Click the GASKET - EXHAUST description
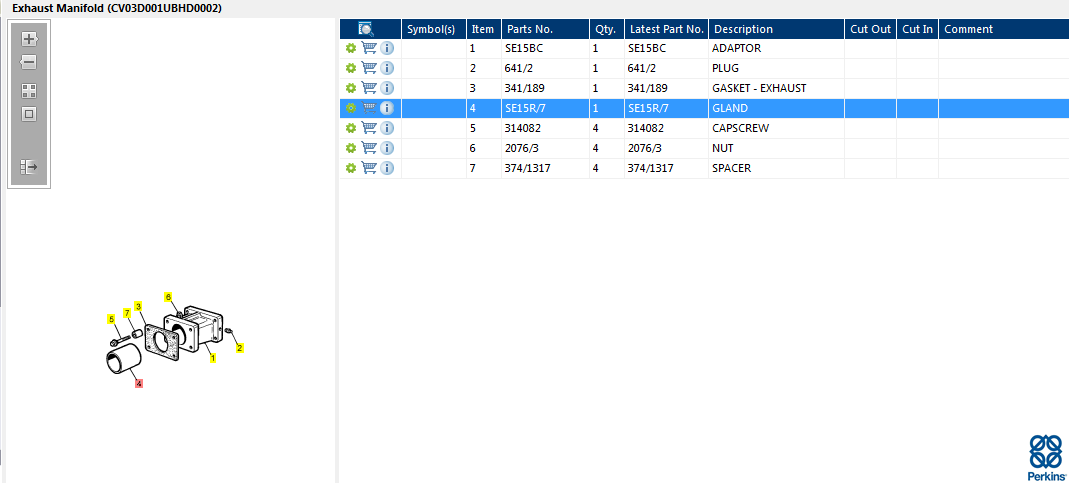 point(777,88)
